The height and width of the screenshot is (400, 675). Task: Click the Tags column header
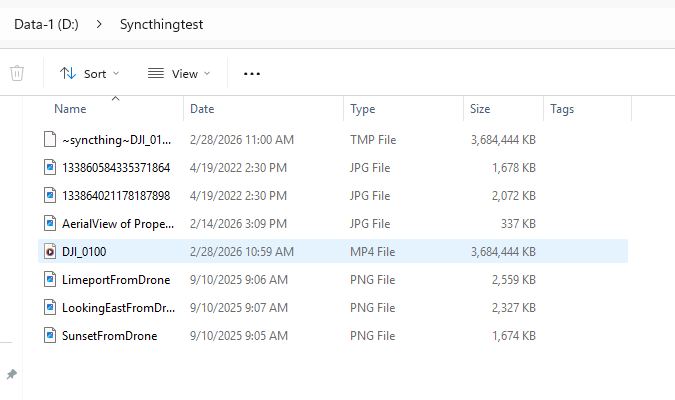pos(562,109)
